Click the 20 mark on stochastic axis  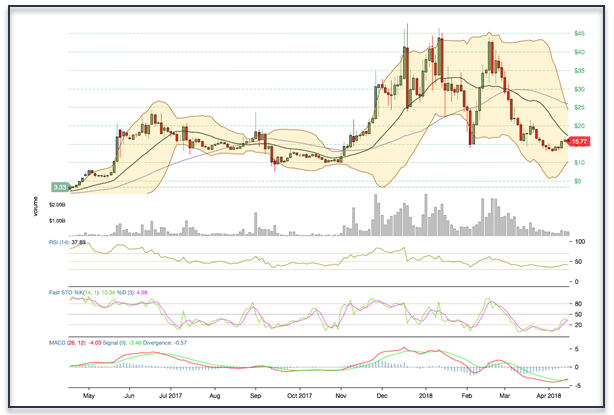(x=578, y=325)
